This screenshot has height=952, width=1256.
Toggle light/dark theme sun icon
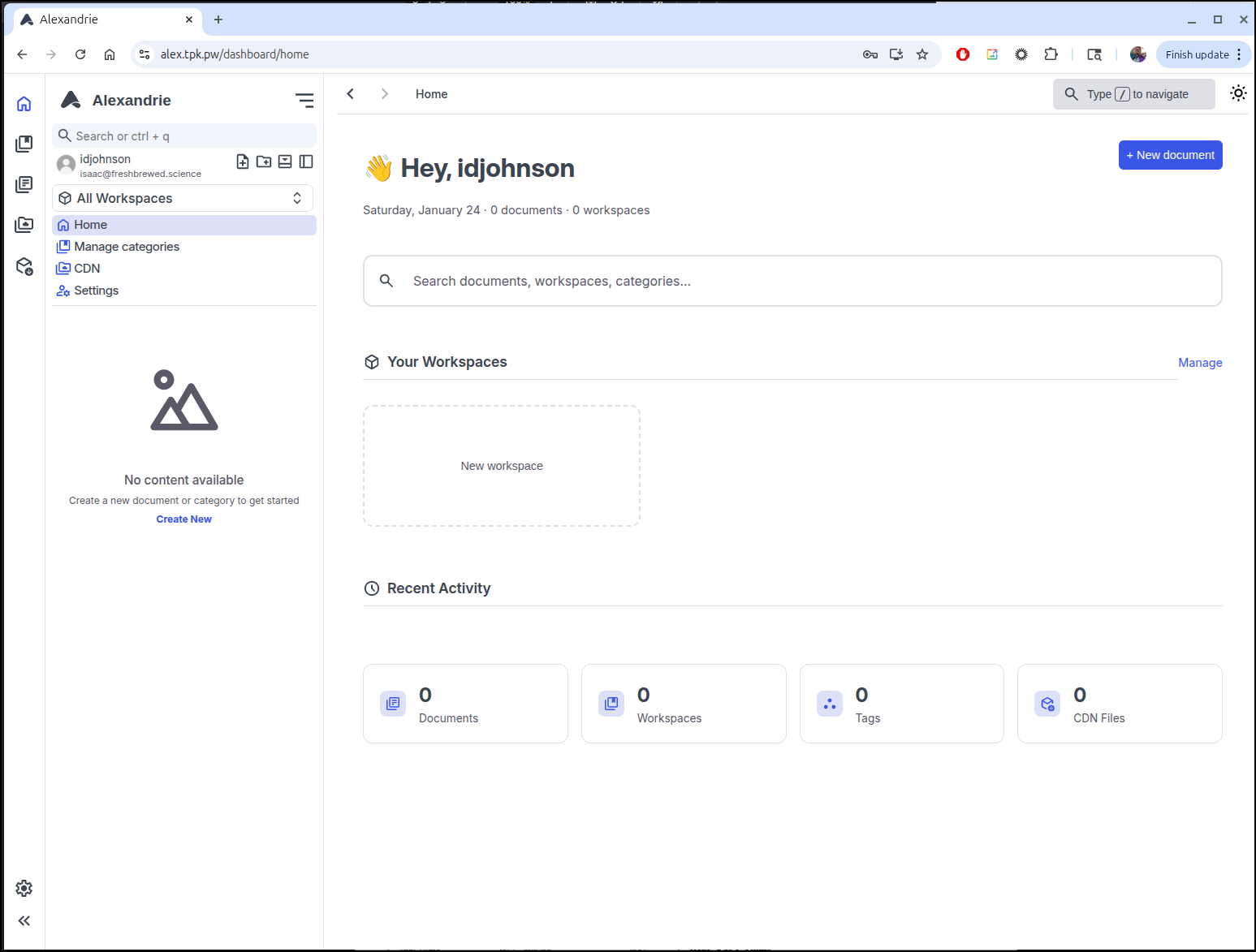click(x=1238, y=93)
